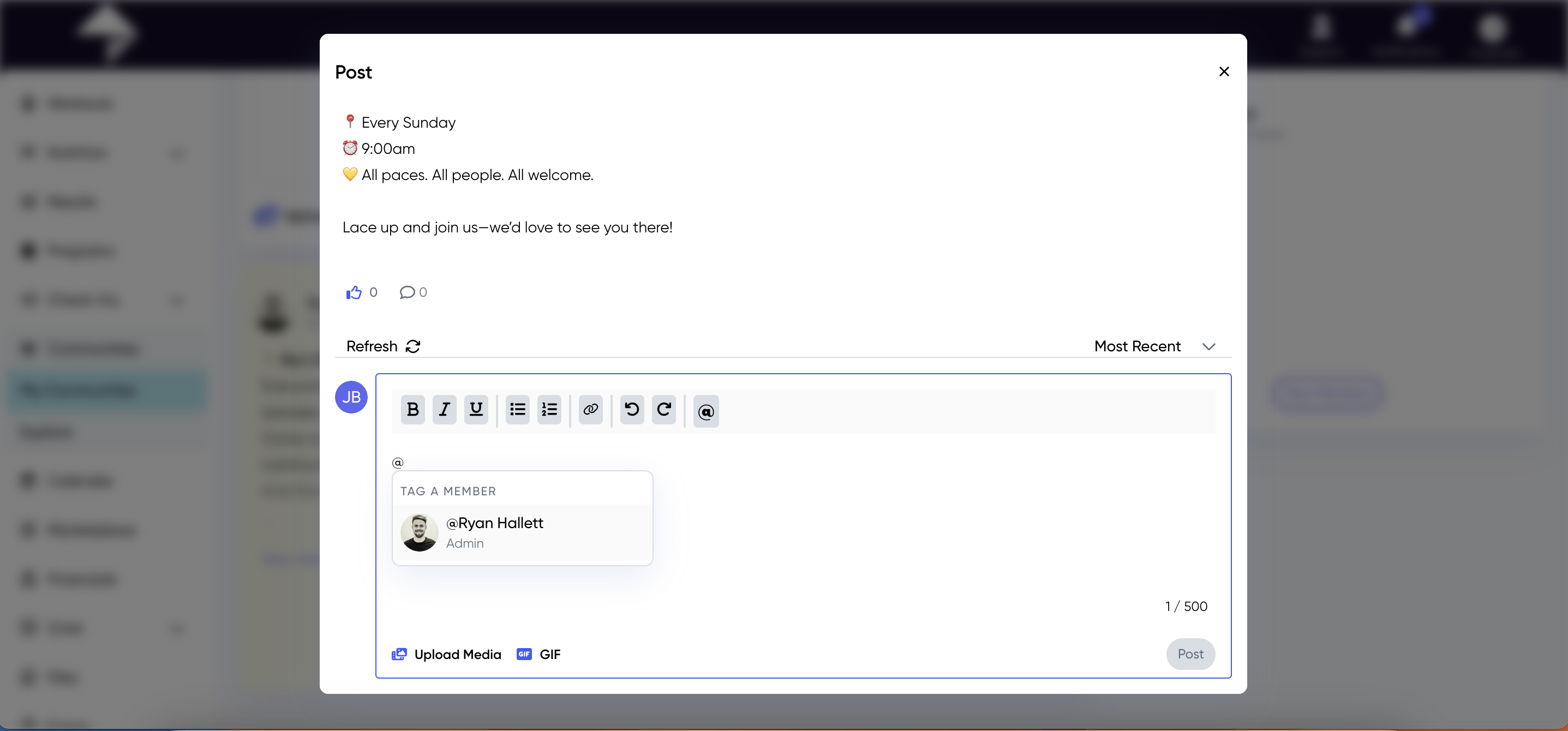Click the 'Lace up and join us' sentence

[507, 227]
